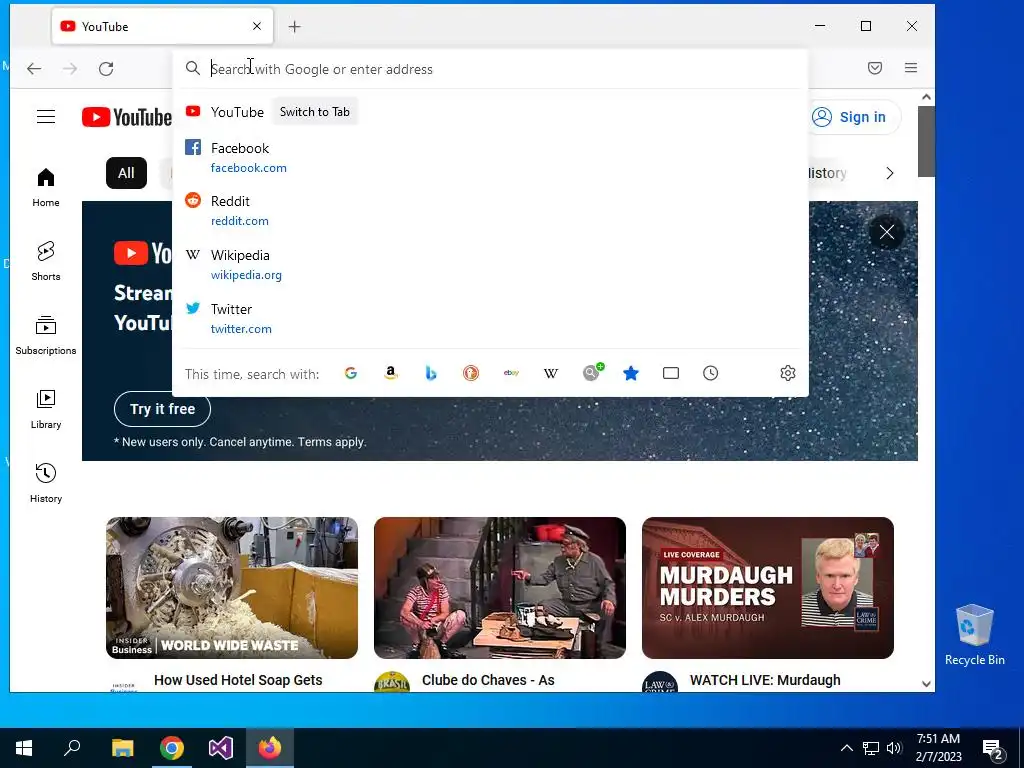Go to YouTube Home sidebar icon
The width and height of the screenshot is (1024, 768).
[x=46, y=187]
